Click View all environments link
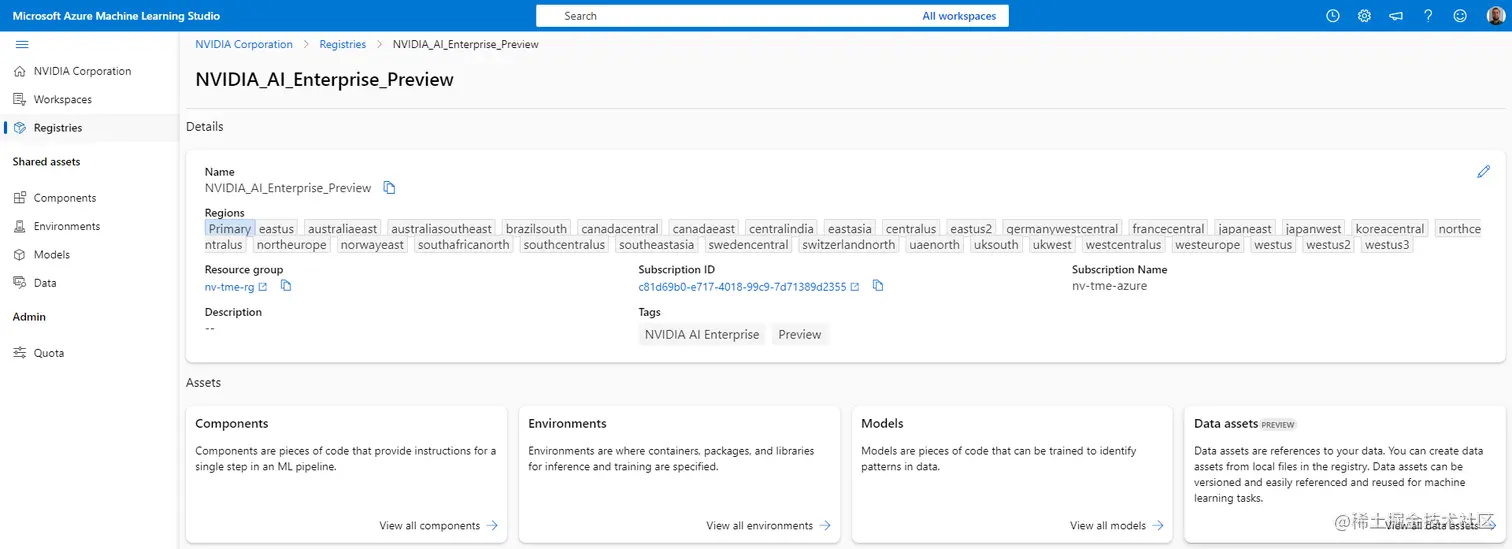1512x549 pixels. point(760,525)
